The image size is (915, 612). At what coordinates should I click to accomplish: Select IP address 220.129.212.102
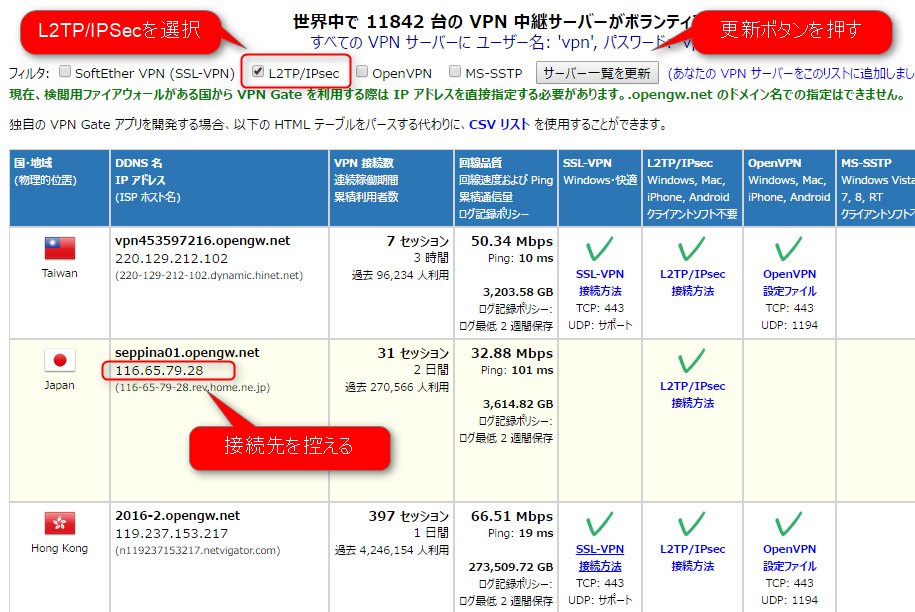pos(172,258)
